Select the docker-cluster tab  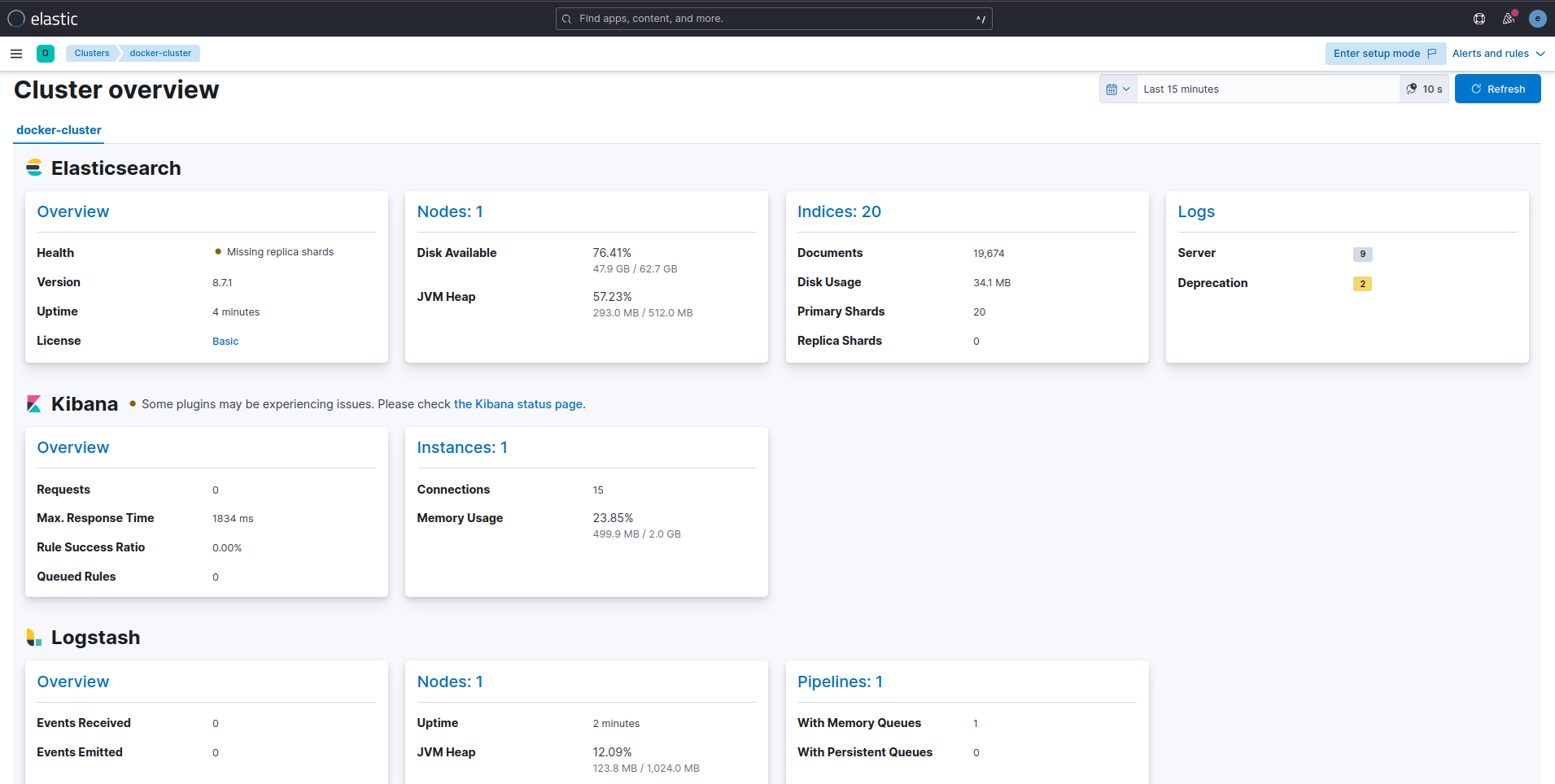coord(59,130)
